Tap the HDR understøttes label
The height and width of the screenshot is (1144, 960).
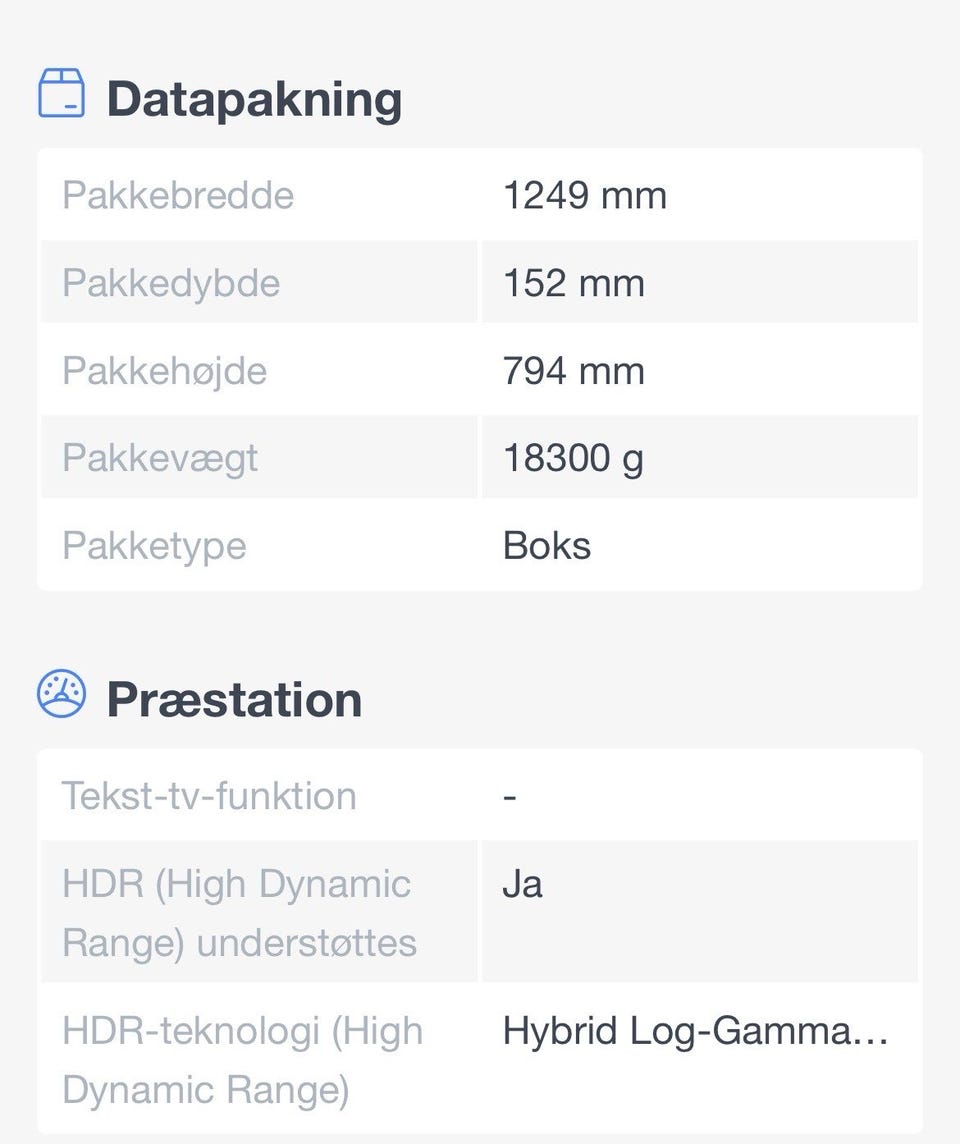pos(239,913)
